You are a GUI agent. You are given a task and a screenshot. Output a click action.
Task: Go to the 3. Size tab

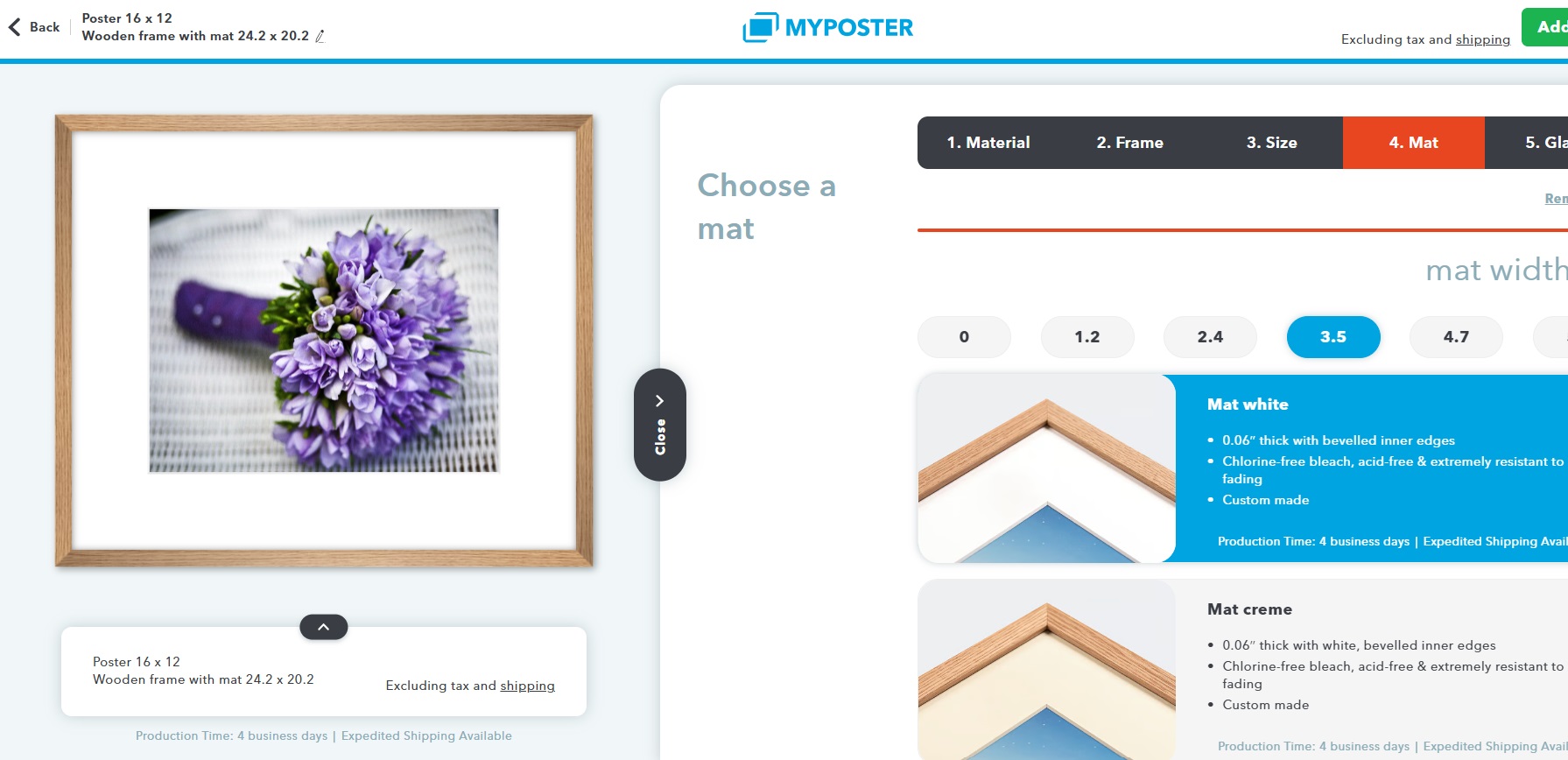pos(1272,143)
